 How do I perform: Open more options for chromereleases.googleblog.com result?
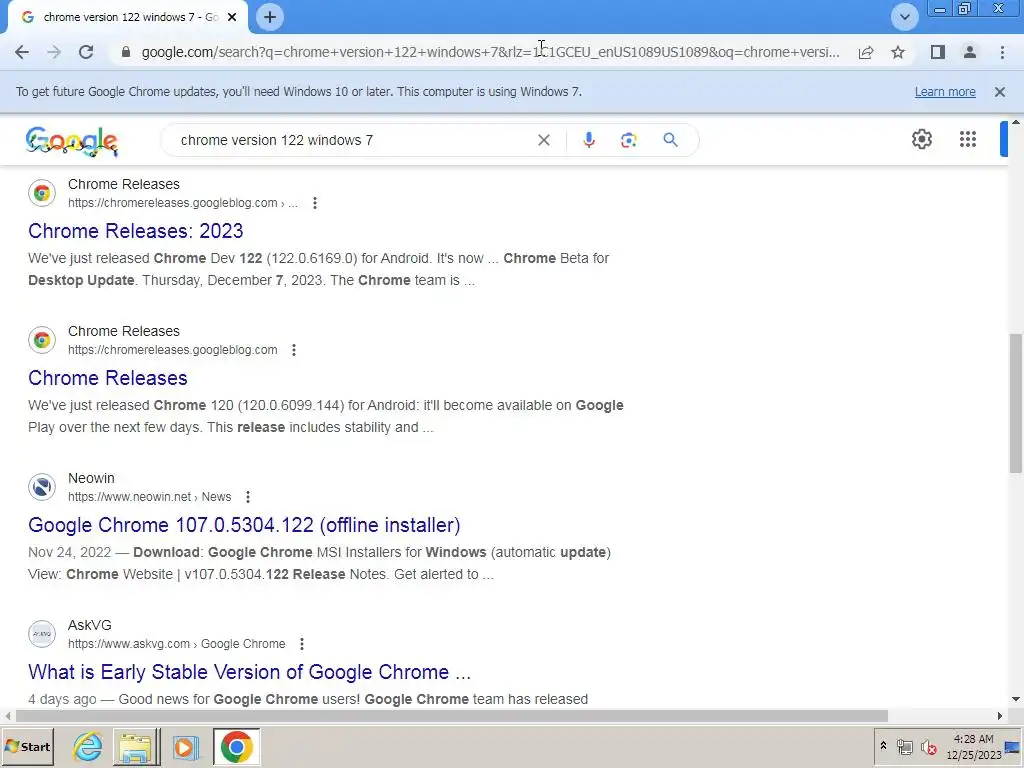294,350
